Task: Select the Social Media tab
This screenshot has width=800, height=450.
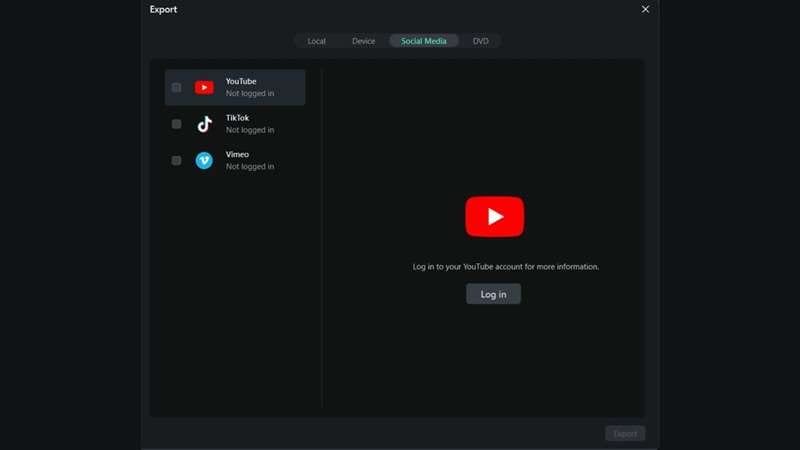Action: (x=423, y=41)
